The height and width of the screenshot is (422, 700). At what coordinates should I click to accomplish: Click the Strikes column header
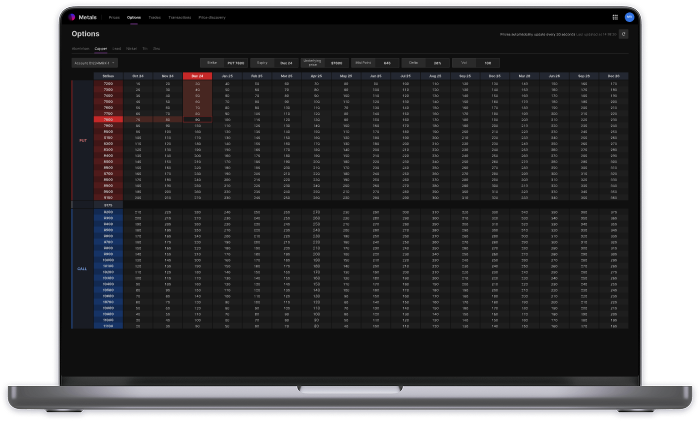pos(107,75)
